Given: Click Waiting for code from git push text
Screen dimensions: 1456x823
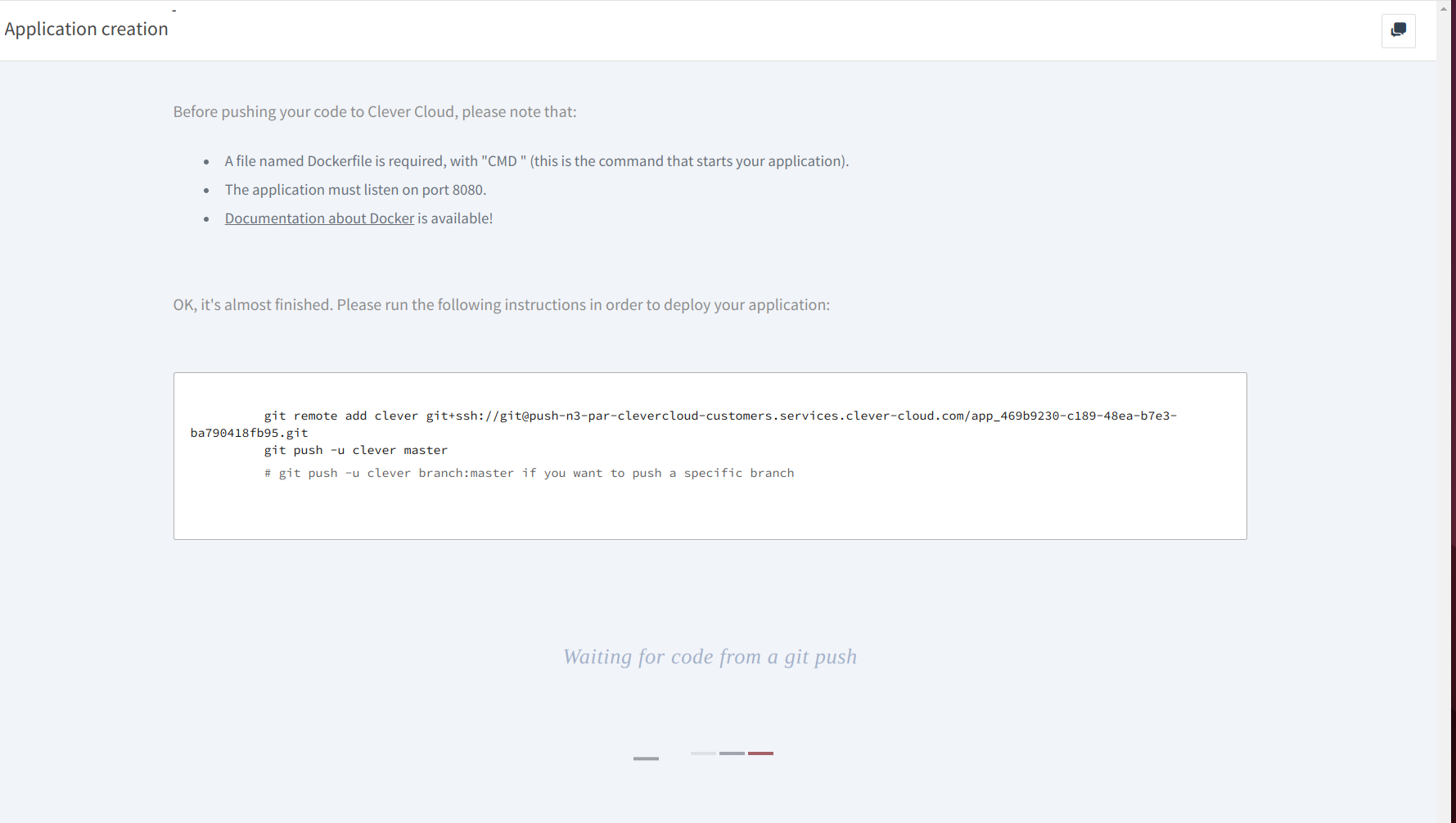Looking at the screenshot, I should click(x=709, y=656).
